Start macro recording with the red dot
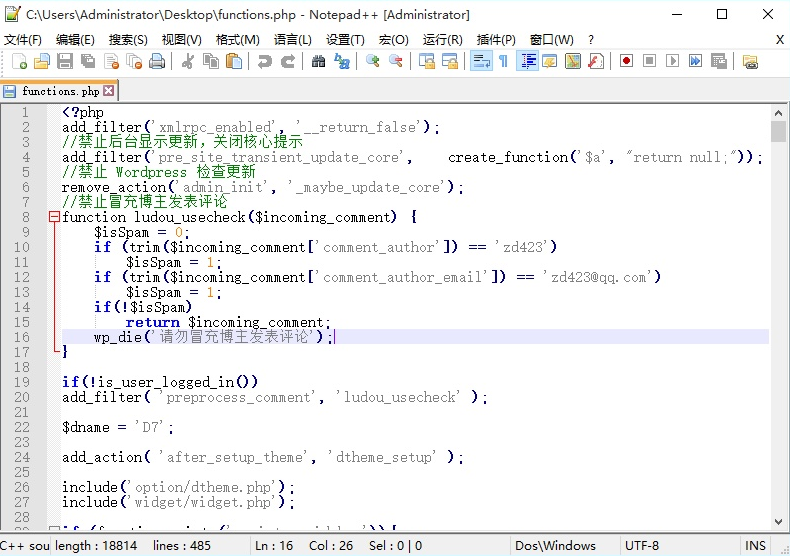This screenshot has width=790, height=556. (x=626, y=62)
